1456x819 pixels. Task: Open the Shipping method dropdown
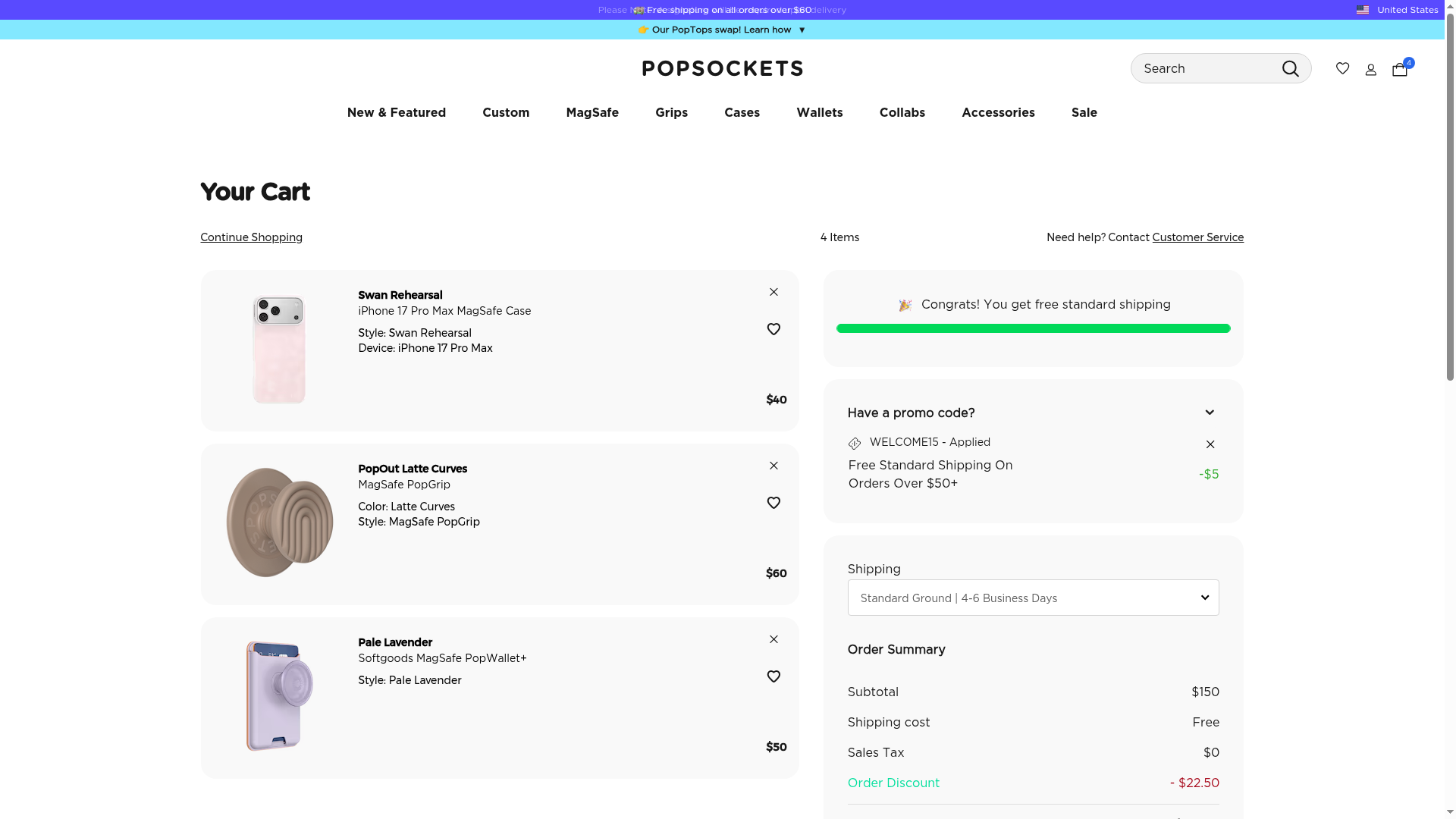click(1033, 598)
